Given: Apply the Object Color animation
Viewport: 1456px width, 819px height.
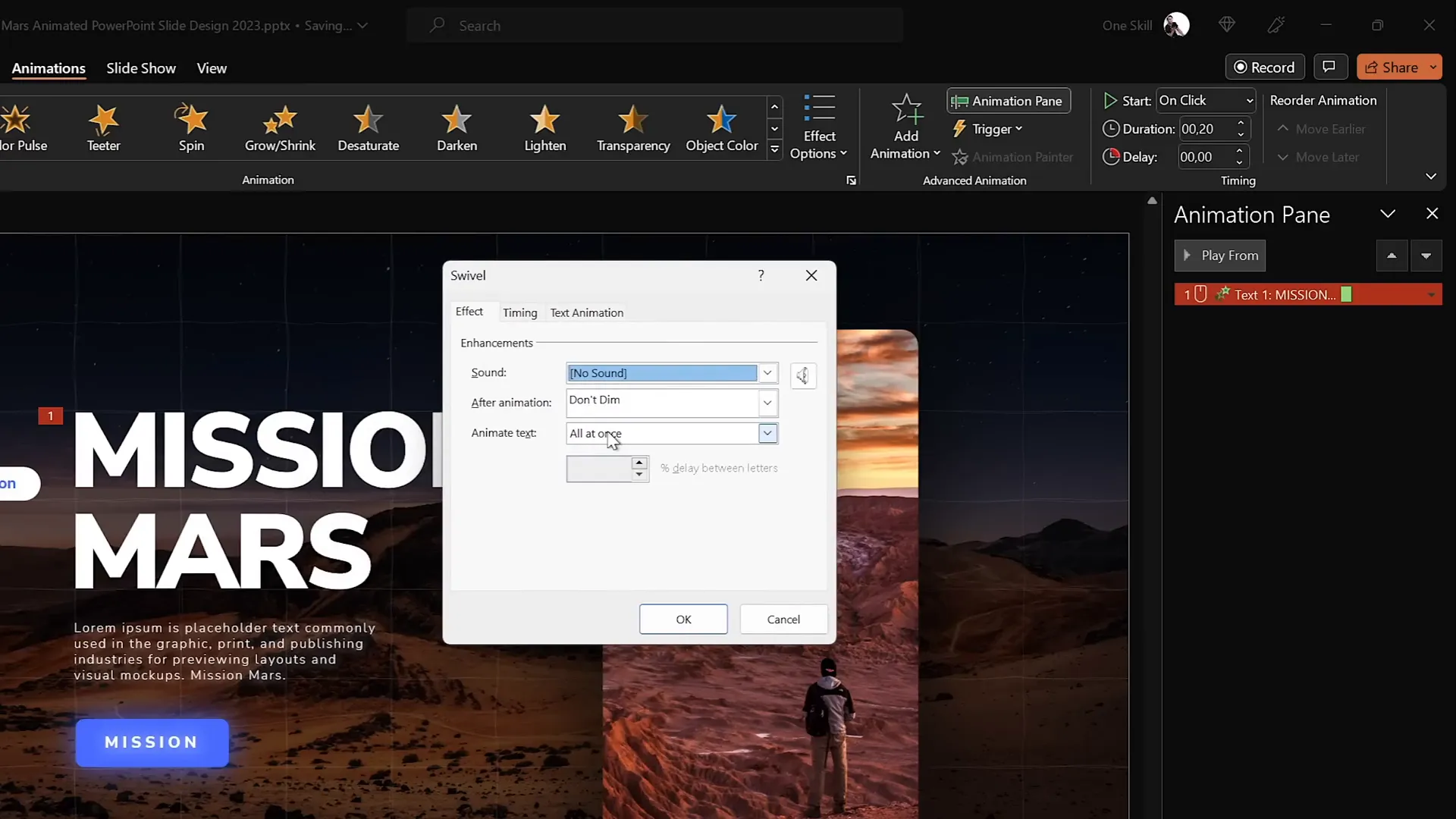Looking at the screenshot, I should [721, 127].
